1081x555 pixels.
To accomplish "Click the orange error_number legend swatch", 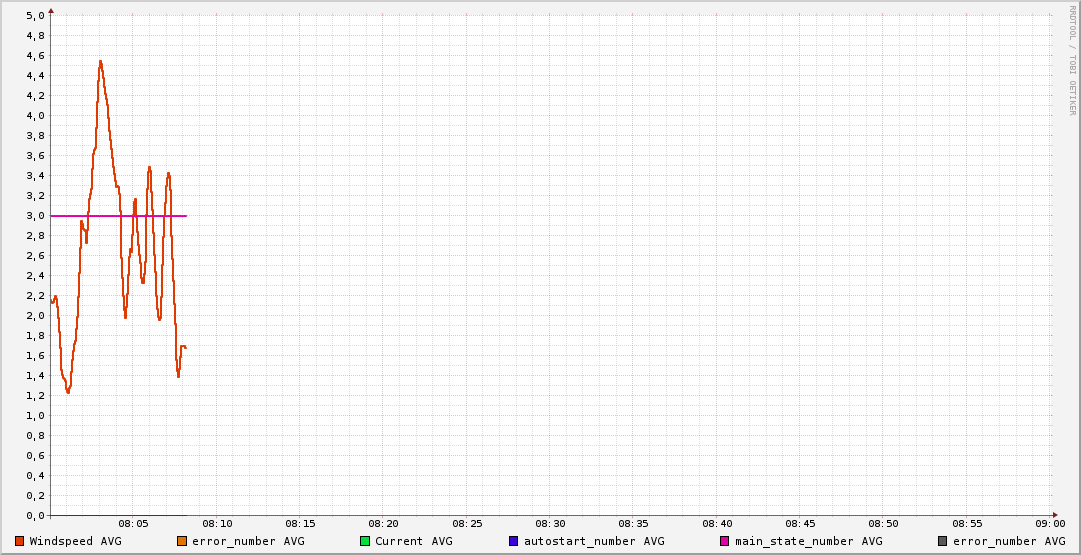I will (182, 541).
